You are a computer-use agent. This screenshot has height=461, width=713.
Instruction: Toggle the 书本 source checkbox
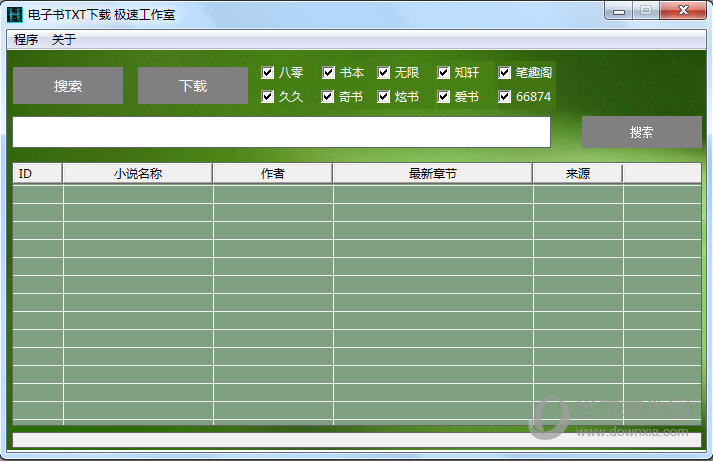(329, 72)
